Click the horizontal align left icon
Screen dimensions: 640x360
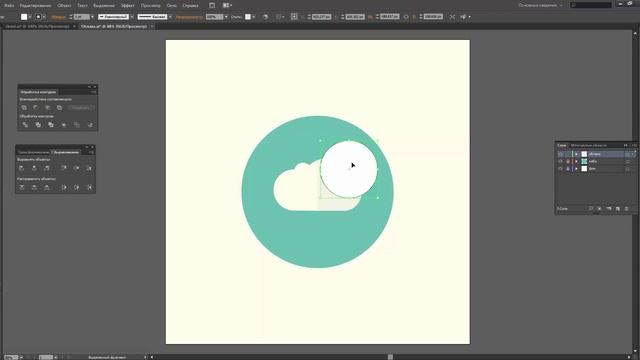click(x=22, y=168)
